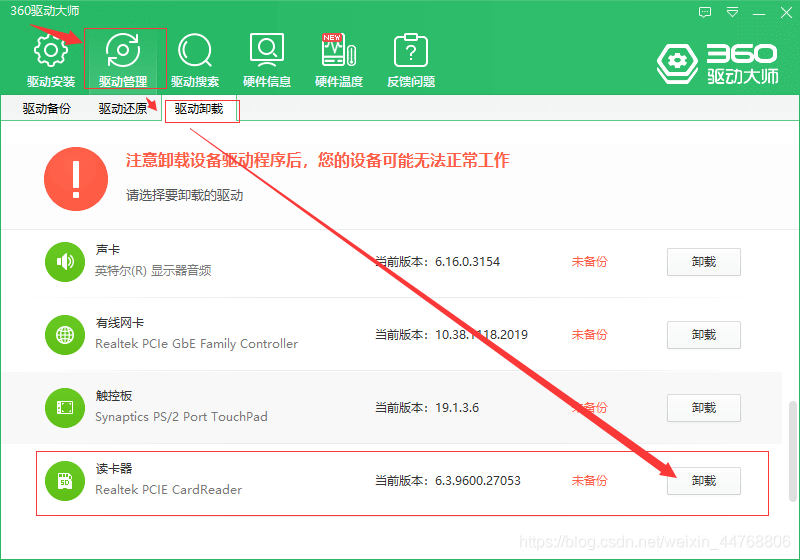Image resolution: width=800 pixels, height=560 pixels.
Task: Switch to the 驱动还原 tab
Action: click(122, 108)
